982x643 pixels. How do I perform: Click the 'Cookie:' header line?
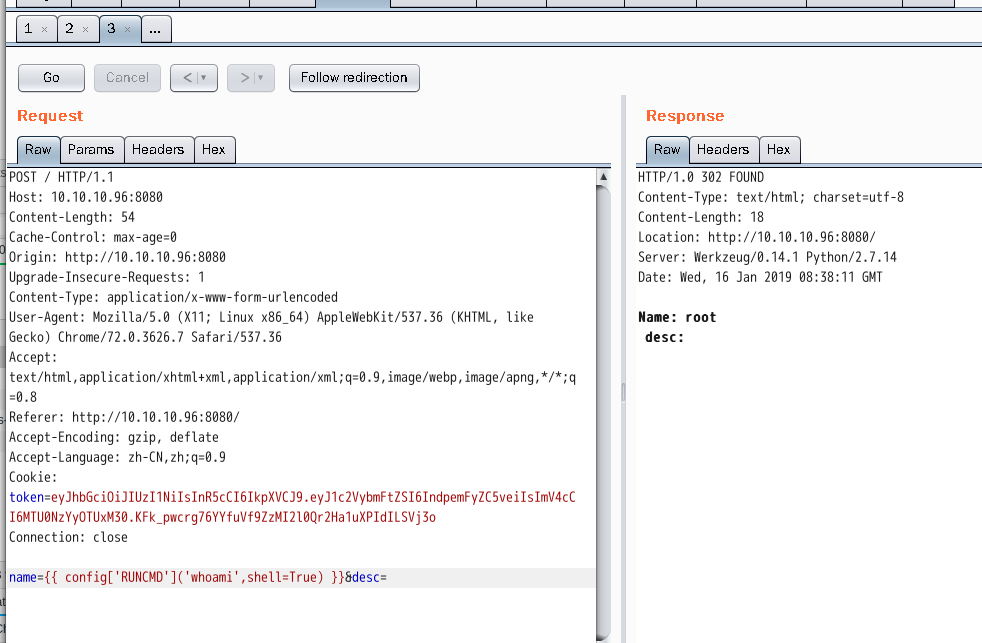coord(33,478)
